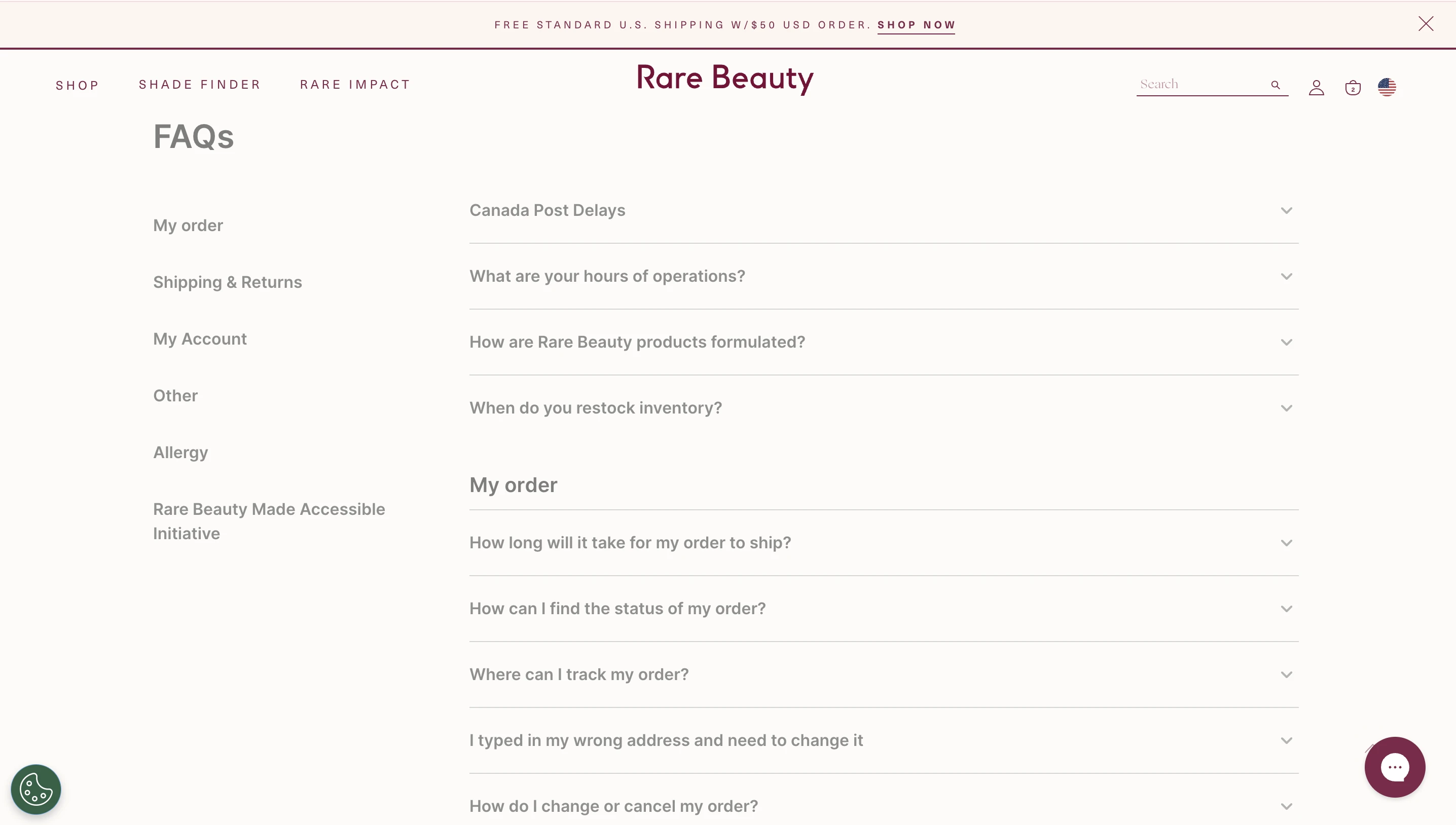
Task: Open the chat bubble widget
Action: click(x=1394, y=767)
